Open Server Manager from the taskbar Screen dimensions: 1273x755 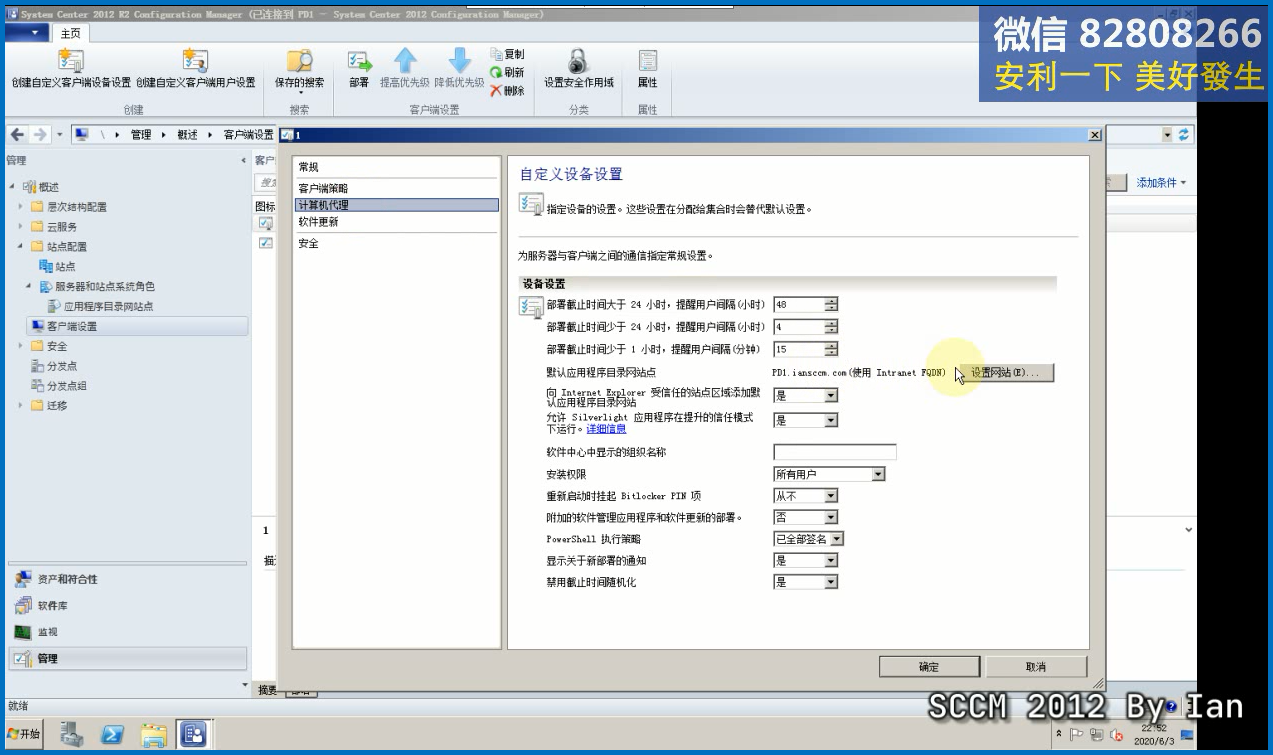click(x=72, y=735)
